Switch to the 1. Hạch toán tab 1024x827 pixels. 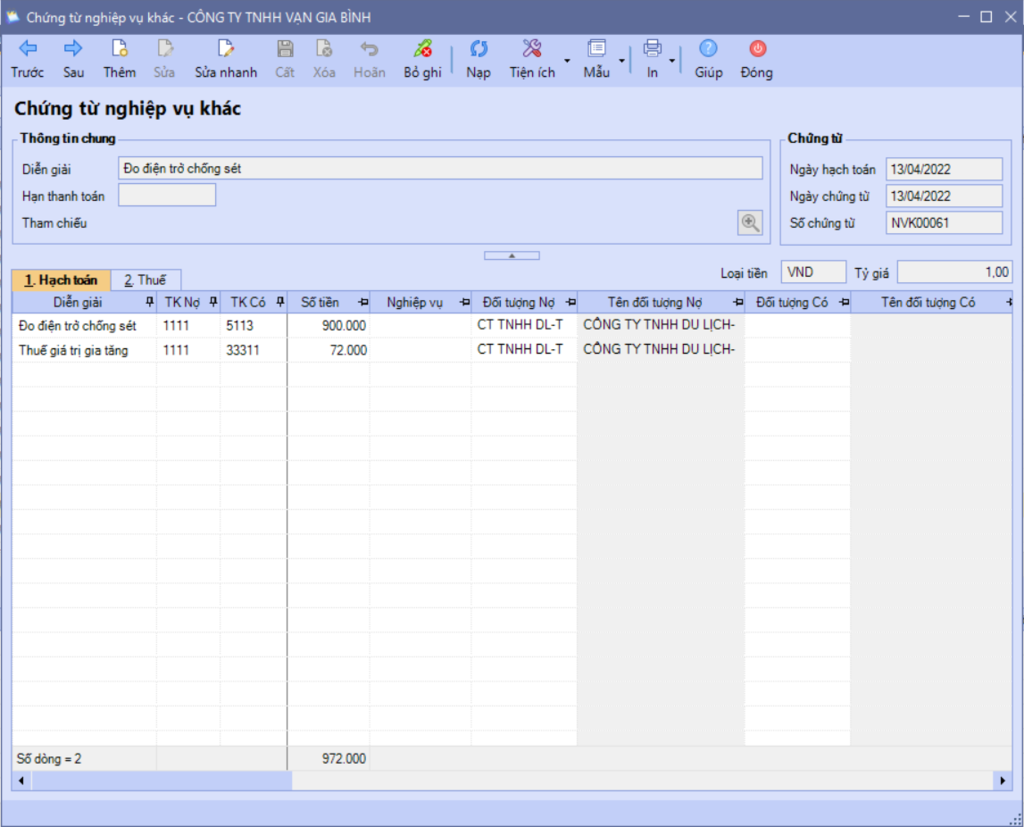61,280
